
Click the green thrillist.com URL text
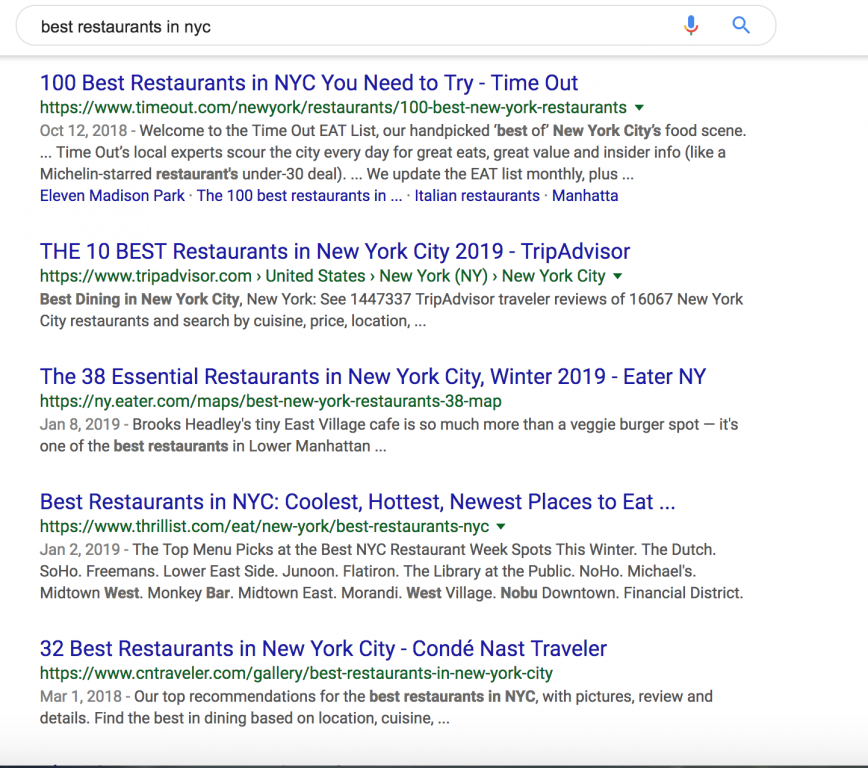pos(265,526)
